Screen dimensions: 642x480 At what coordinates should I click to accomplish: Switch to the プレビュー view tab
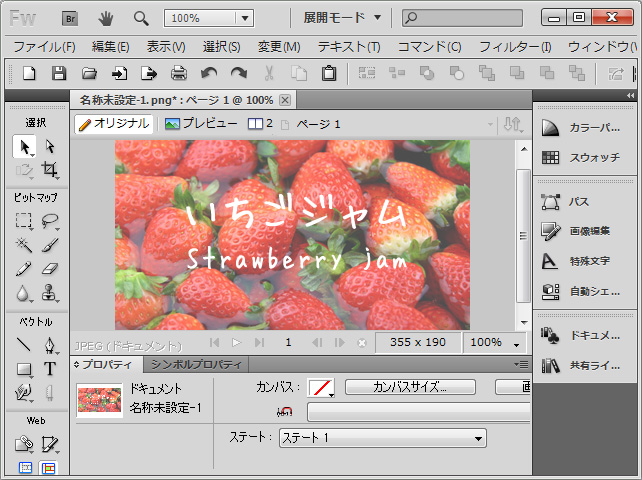[201, 124]
